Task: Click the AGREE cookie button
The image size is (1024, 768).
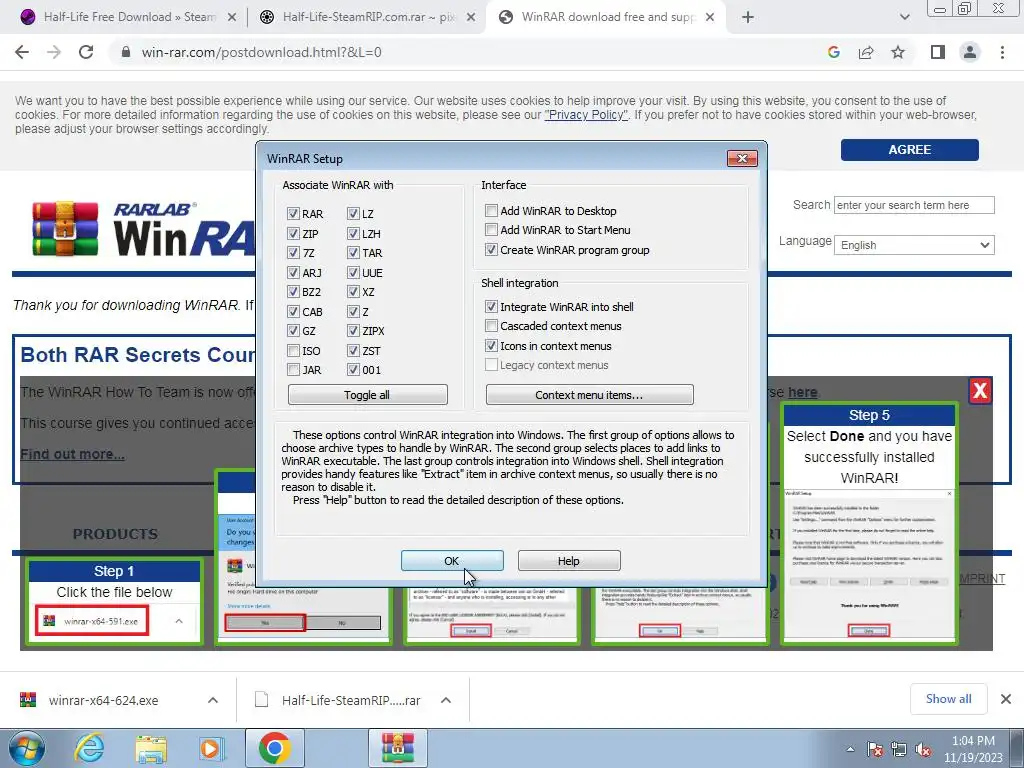Action: coord(909,150)
